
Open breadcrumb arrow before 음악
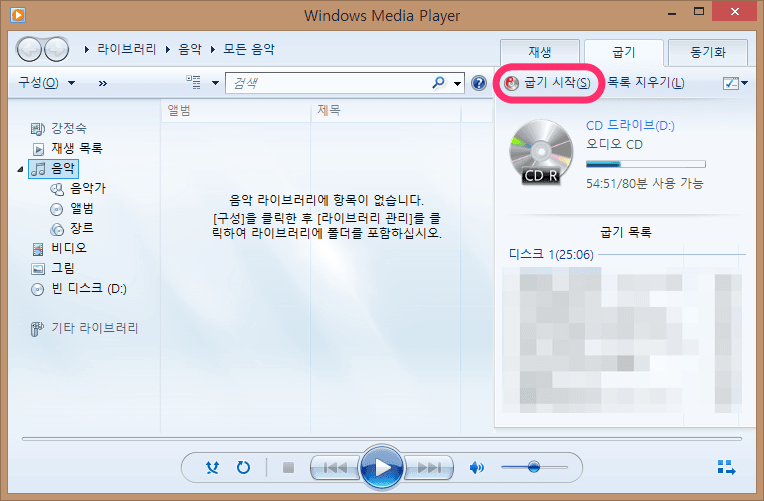point(168,49)
